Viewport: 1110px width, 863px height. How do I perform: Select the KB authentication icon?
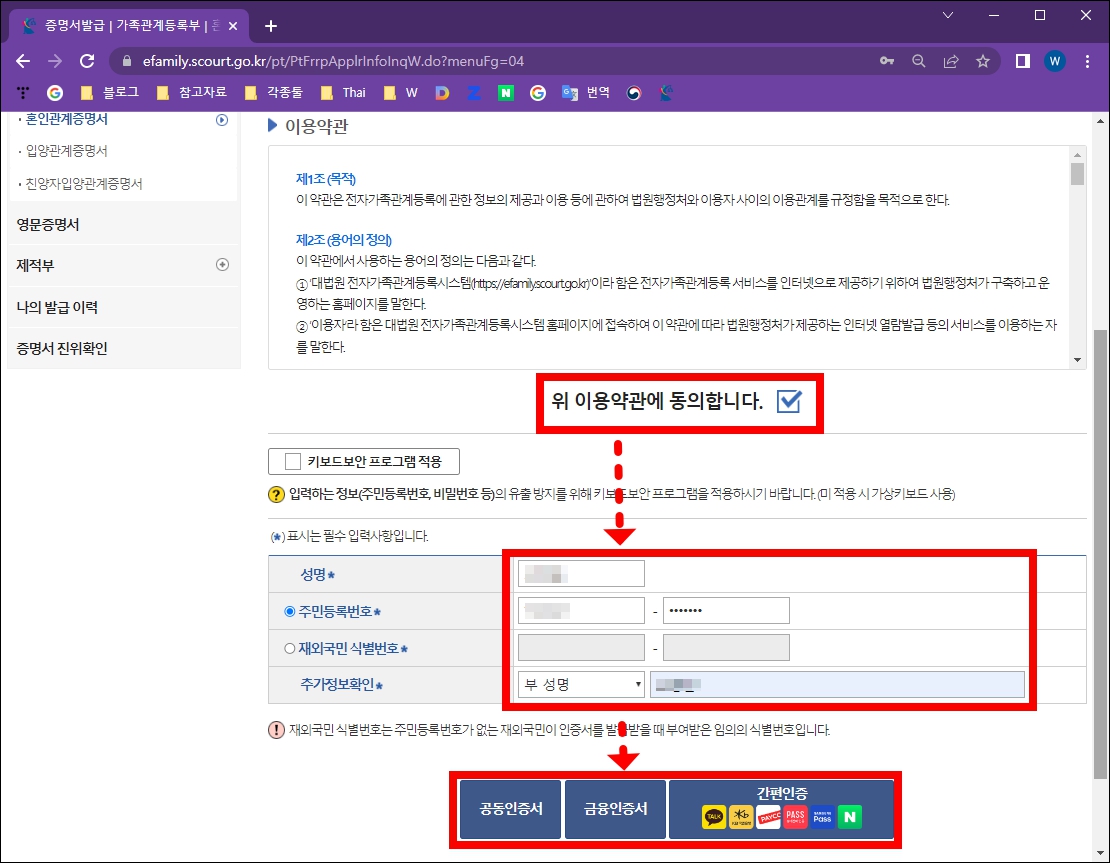(741, 815)
